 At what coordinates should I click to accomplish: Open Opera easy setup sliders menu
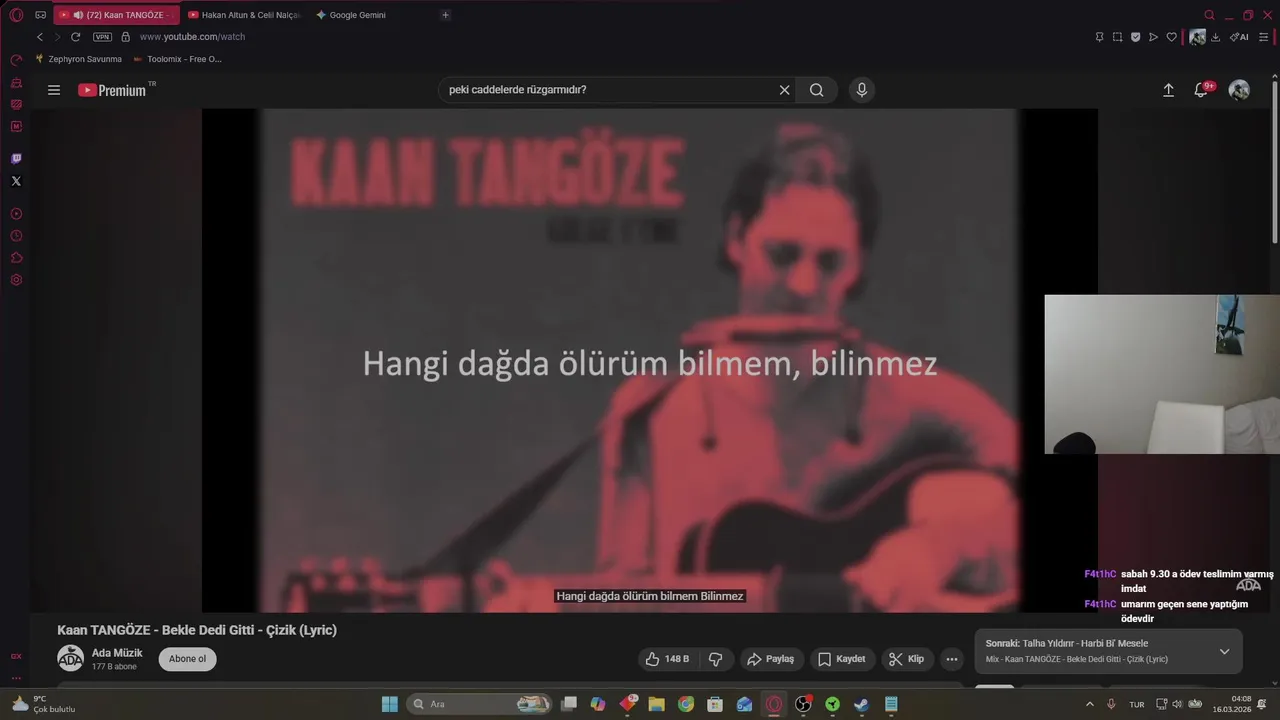point(1263,37)
